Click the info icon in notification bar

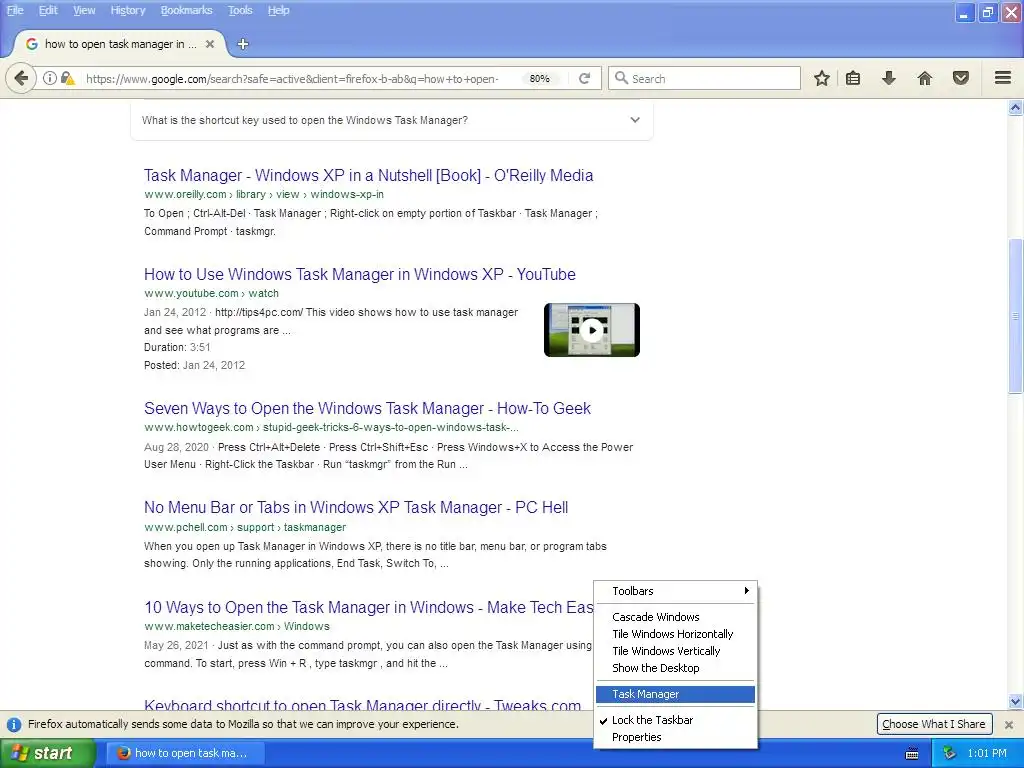(14, 724)
